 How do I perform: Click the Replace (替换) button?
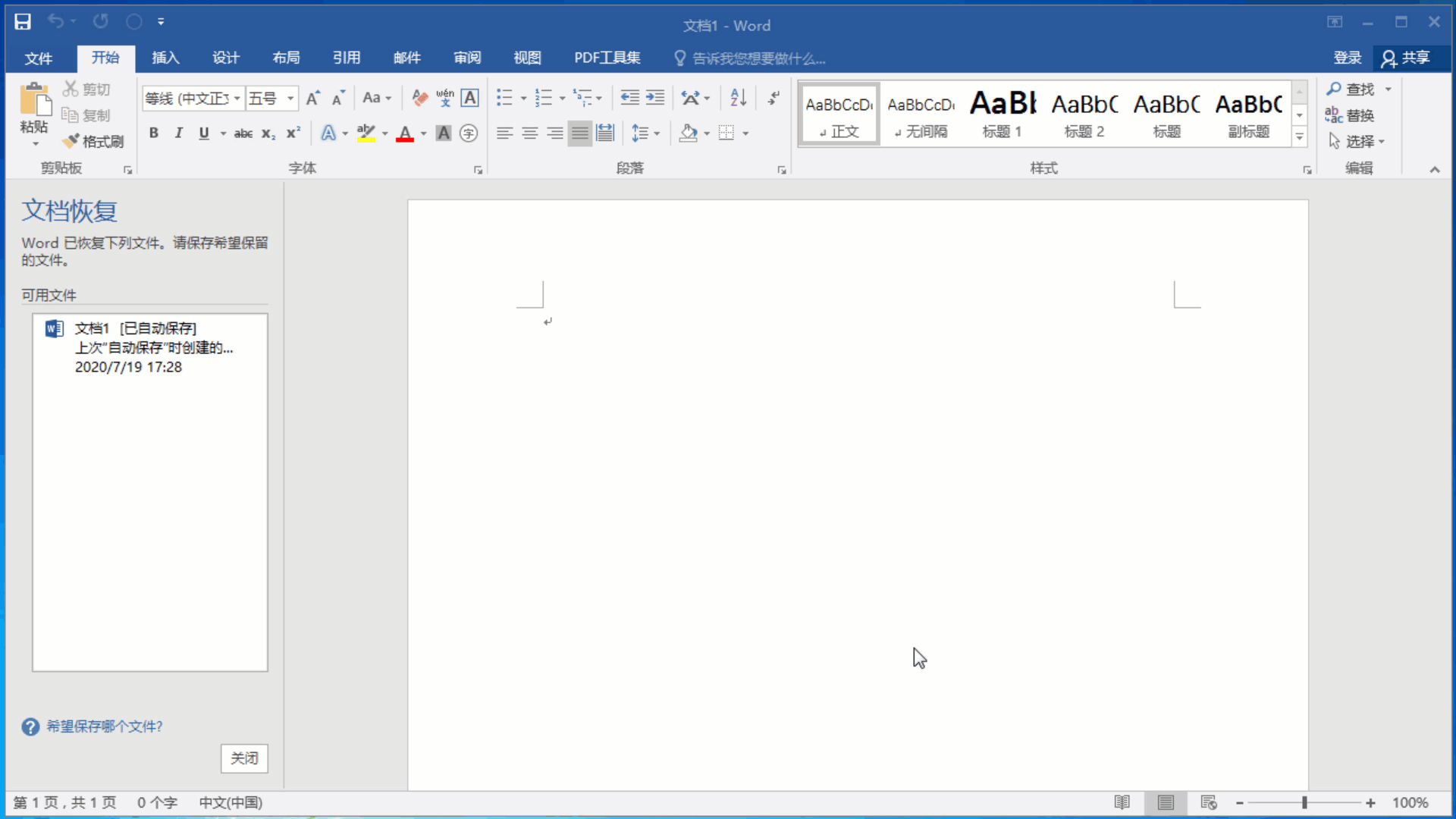click(1351, 115)
